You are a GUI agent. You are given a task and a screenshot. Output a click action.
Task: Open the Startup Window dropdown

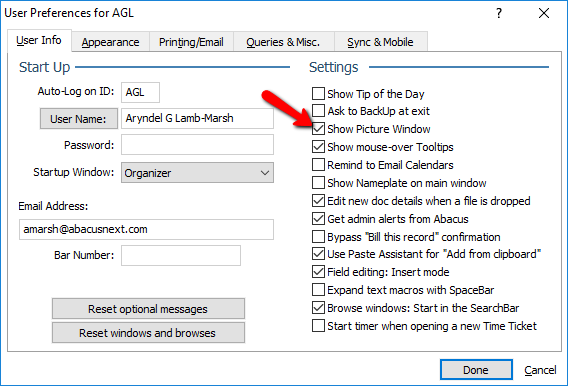point(197,173)
